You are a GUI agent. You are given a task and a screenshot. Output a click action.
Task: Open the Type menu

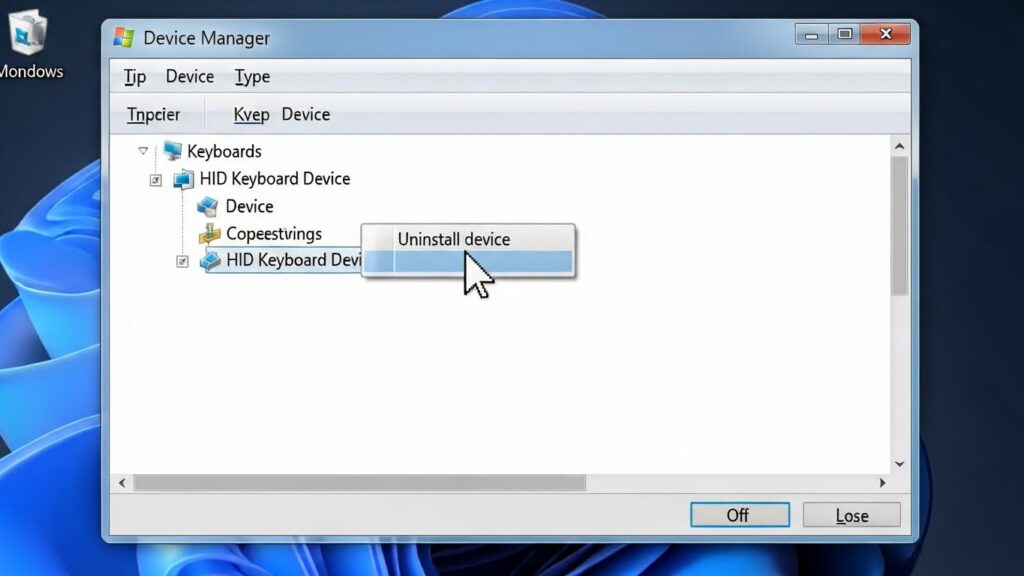(252, 76)
